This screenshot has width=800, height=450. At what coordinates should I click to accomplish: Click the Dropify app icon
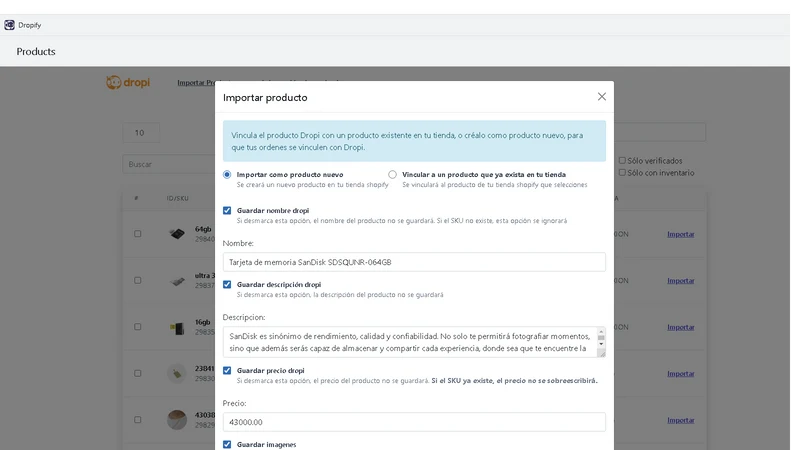click(9, 25)
